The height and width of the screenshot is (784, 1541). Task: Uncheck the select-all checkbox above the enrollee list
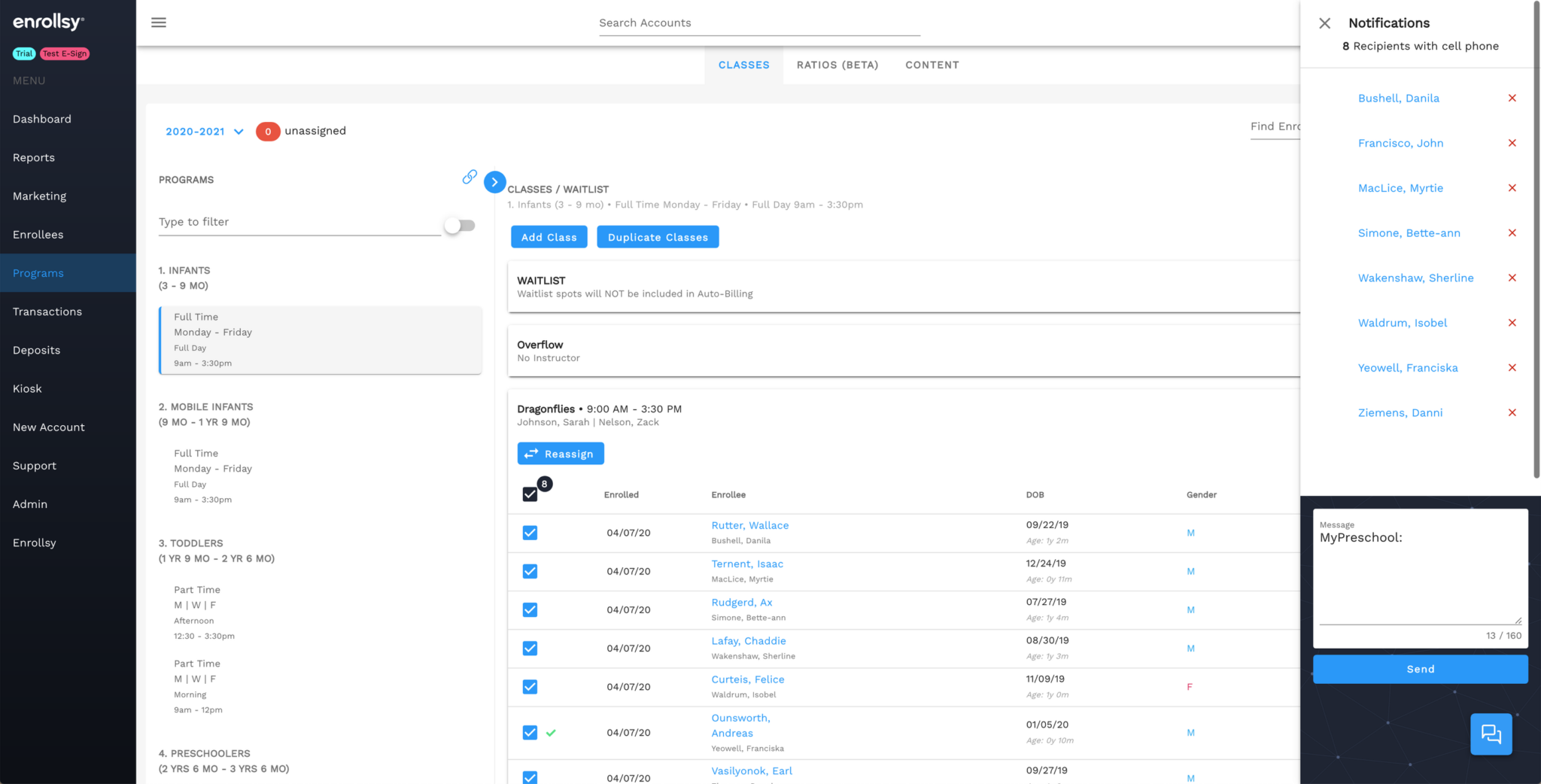coord(530,494)
